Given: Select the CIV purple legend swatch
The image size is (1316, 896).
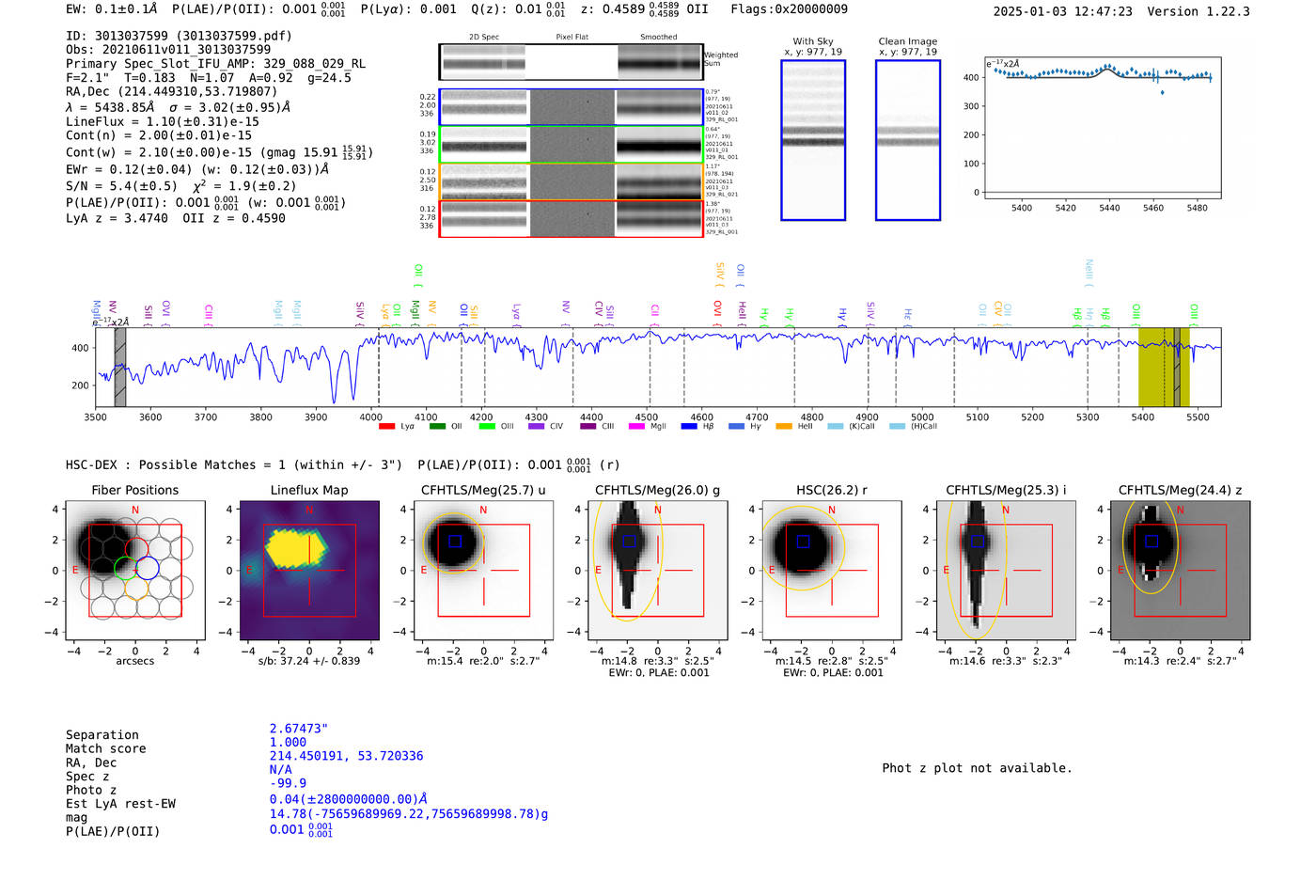Looking at the screenshot, I should tap(537, 427).
